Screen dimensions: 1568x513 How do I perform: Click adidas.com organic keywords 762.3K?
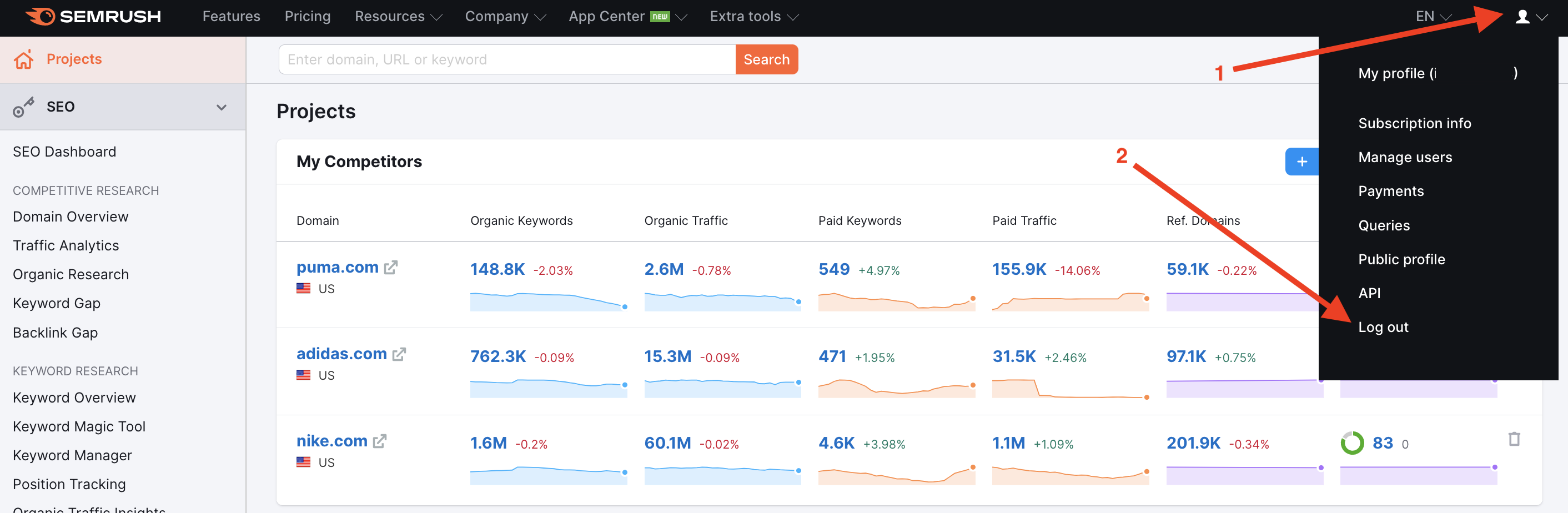[x=498, y=356]
